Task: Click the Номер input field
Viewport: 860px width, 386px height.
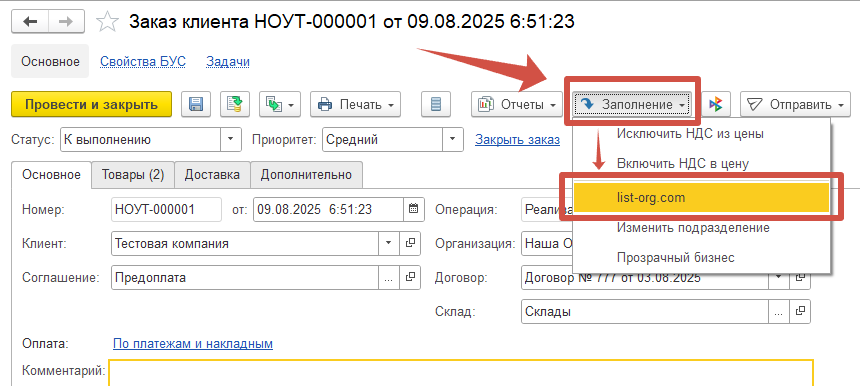Action: tap(166, 209)
